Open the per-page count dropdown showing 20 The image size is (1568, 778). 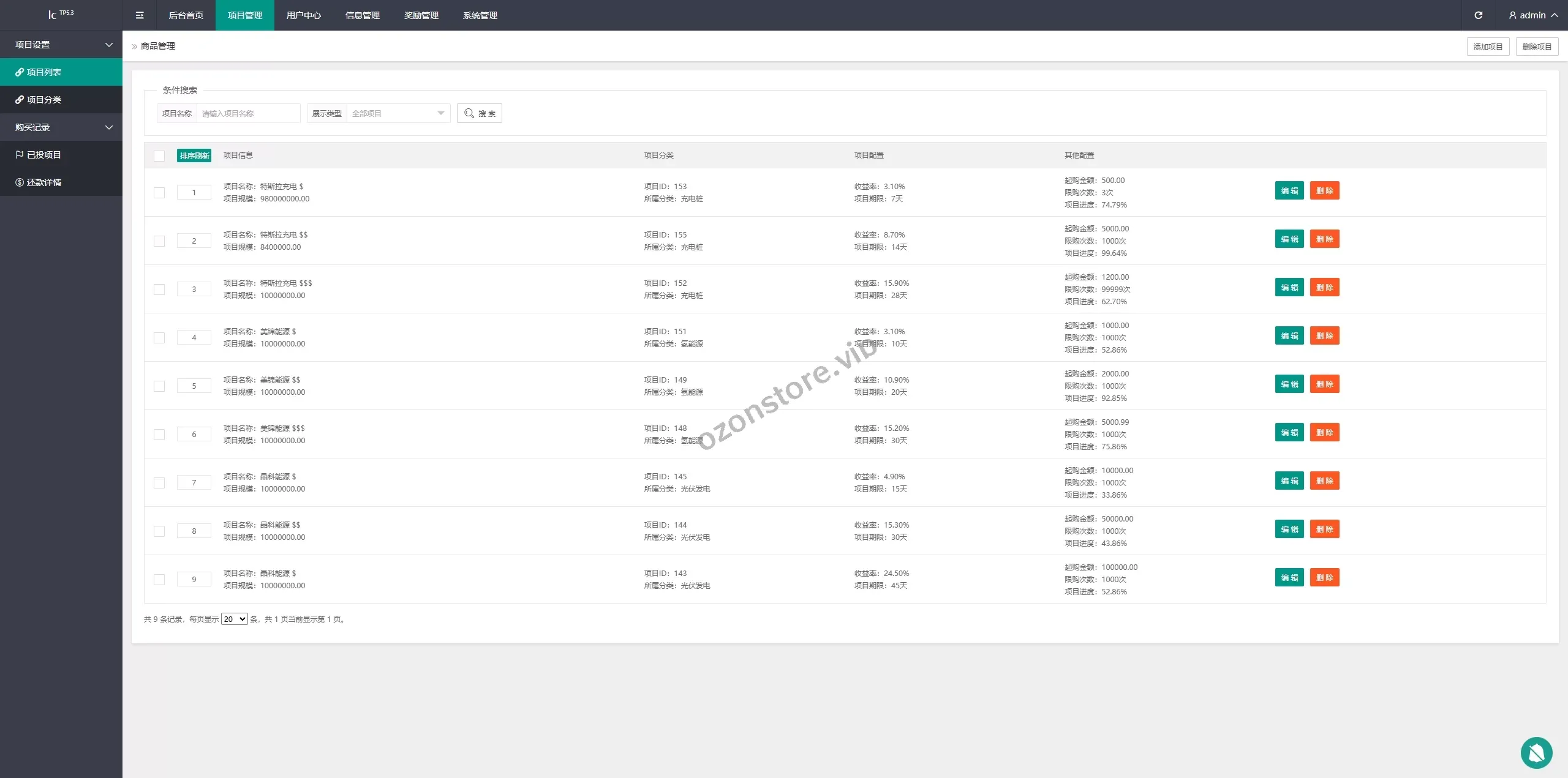(234, 619)
